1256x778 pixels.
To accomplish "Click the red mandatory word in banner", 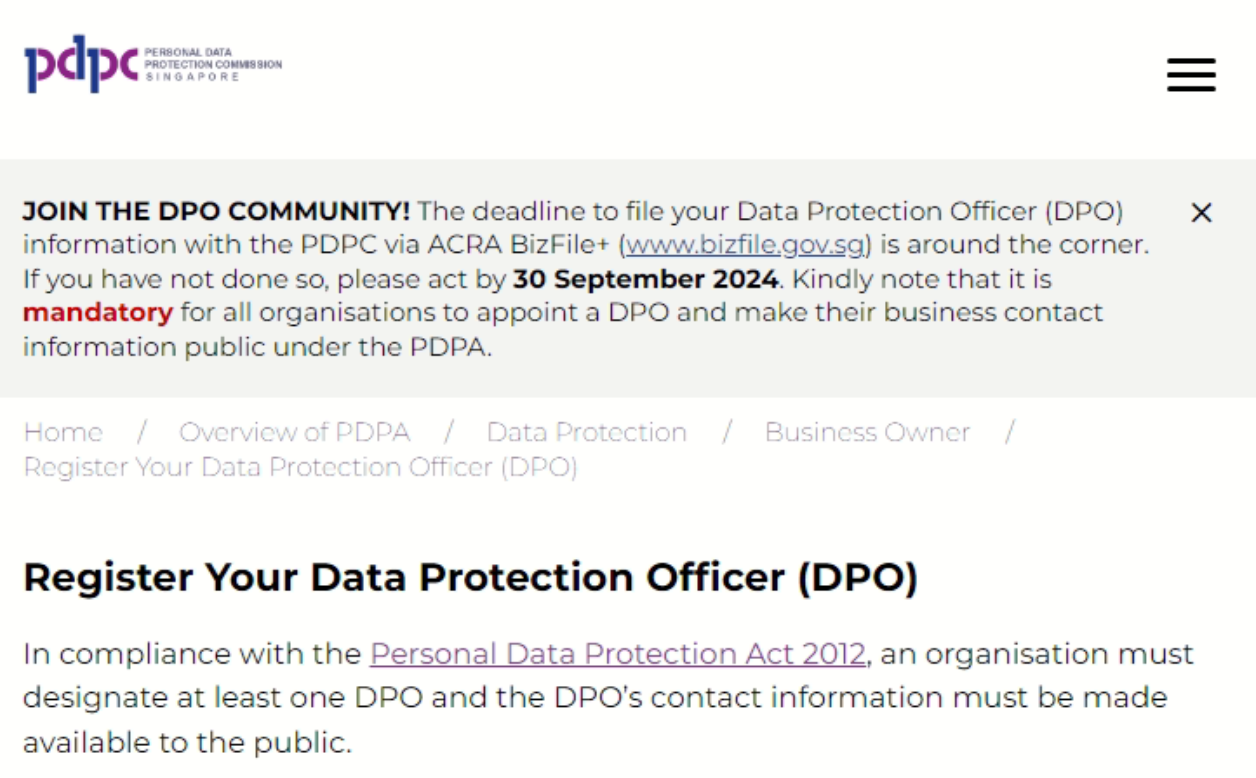I will [97, 313].
